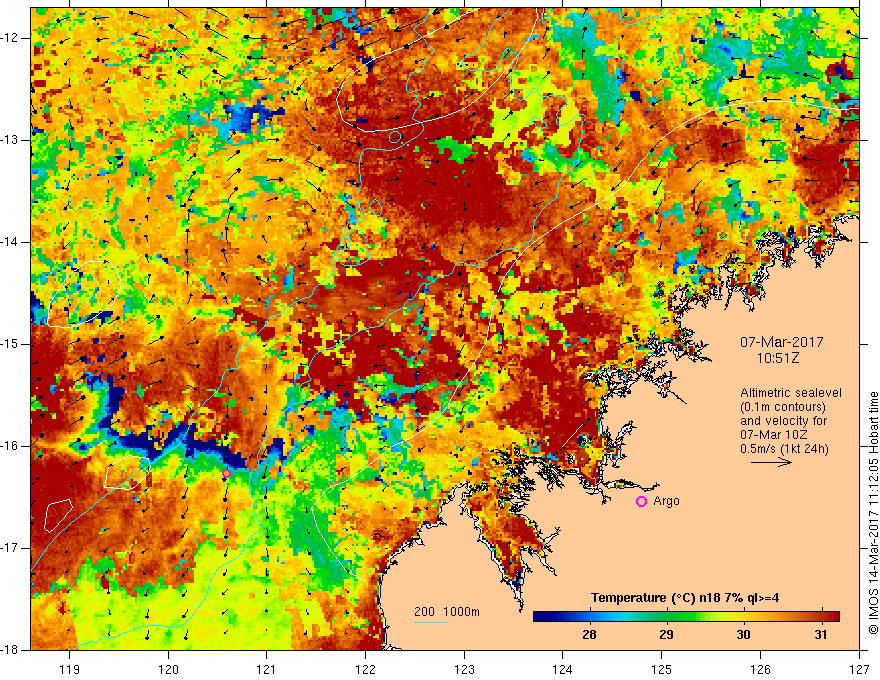Click longitude label 125 on the axis

[662, 669]
